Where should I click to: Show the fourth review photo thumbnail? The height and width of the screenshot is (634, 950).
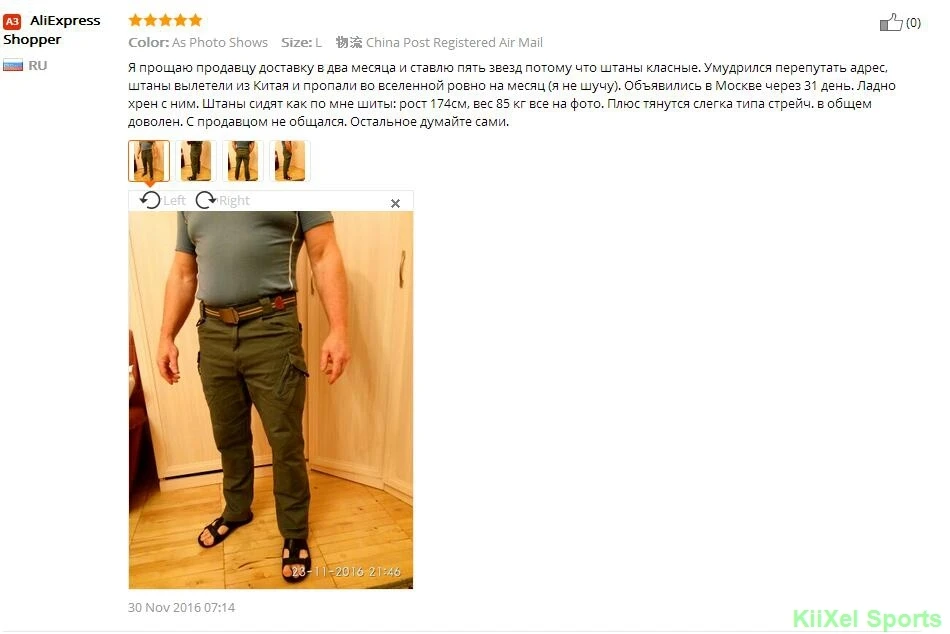click(x=290, y=161)
